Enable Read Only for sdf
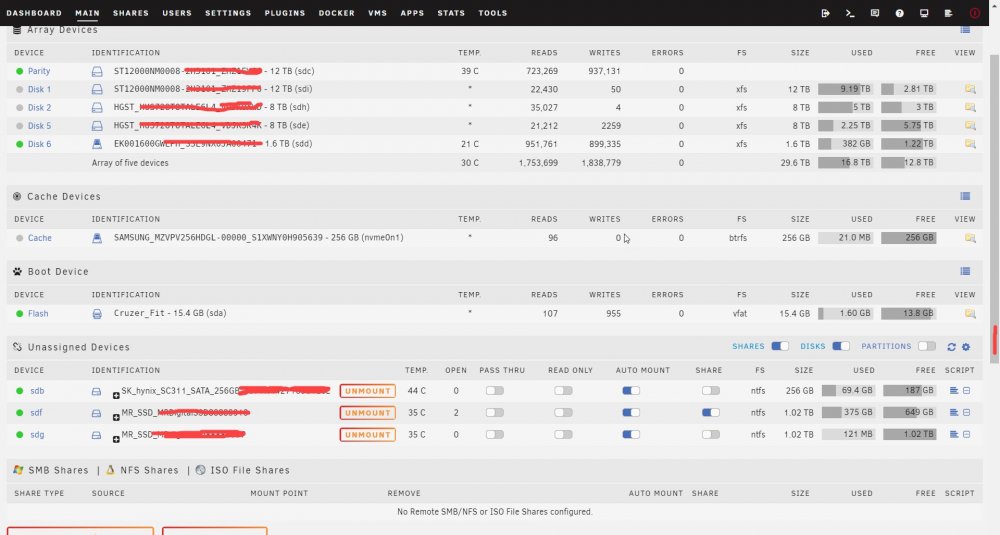The height and width of the screenshot is (535, 1000). (563, 413)
